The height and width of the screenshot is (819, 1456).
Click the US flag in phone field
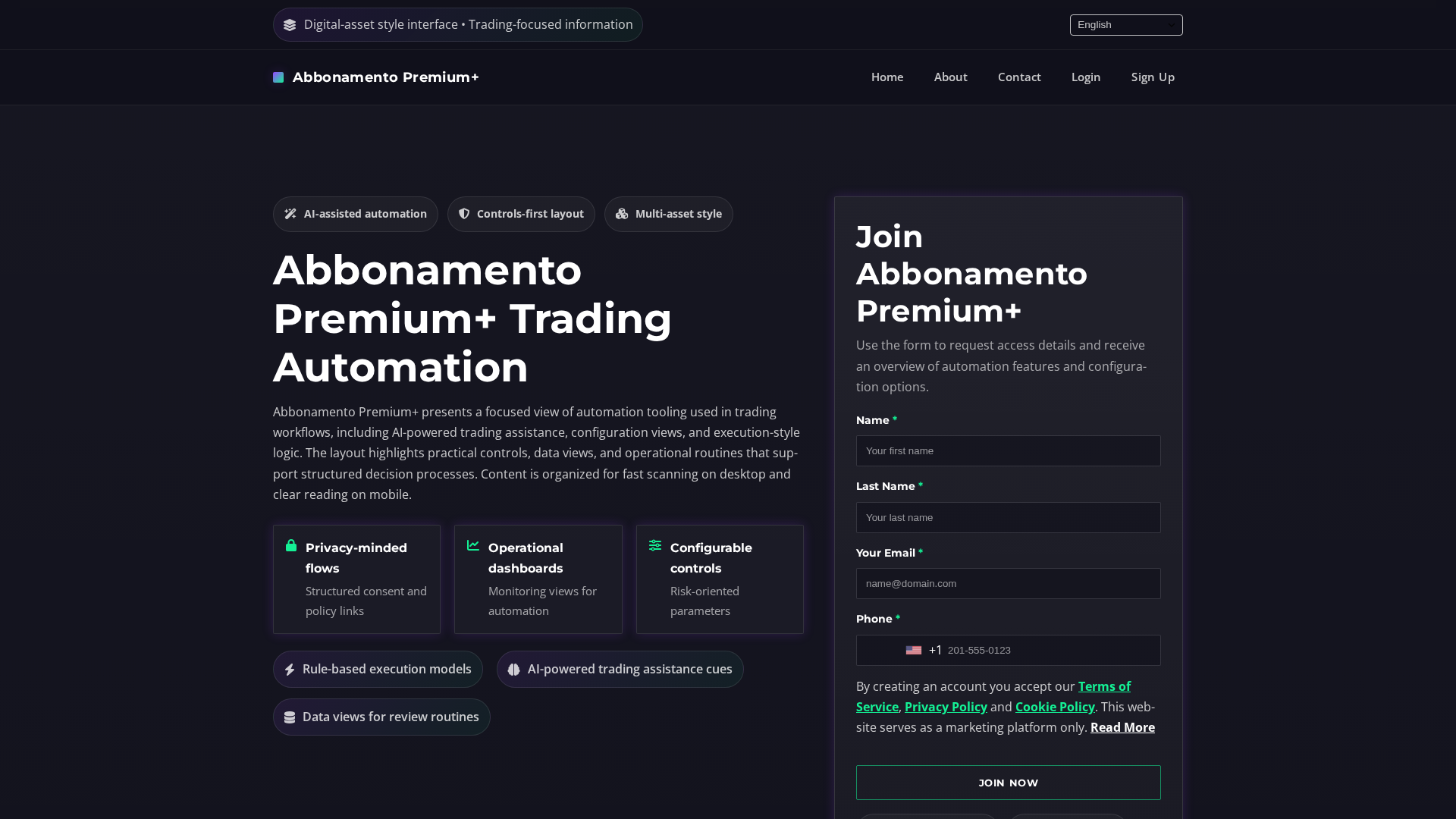pyautogui.click(x=914, y=651)
